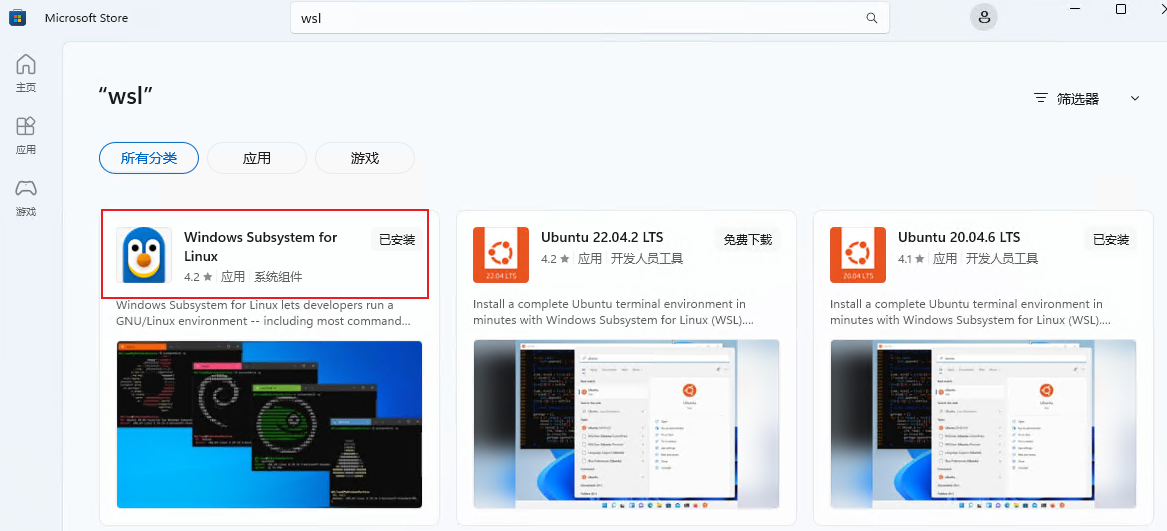Open the Ubuntu 20.04.6 LTS screenshot thumbnail
The width and height of the screenshot is (1167, 531).
(x=983, y=425)
